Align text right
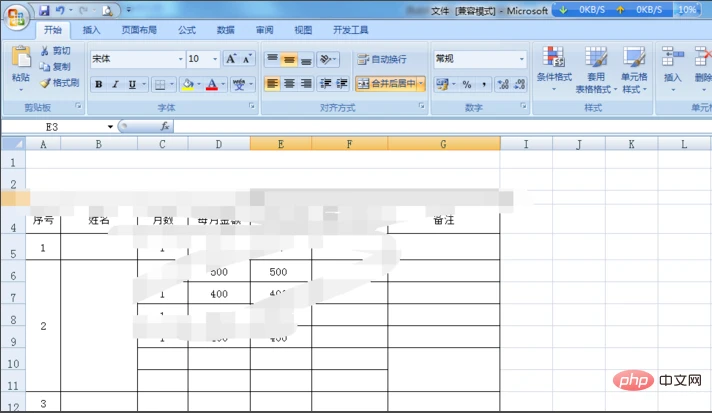 tap(306, 84)
